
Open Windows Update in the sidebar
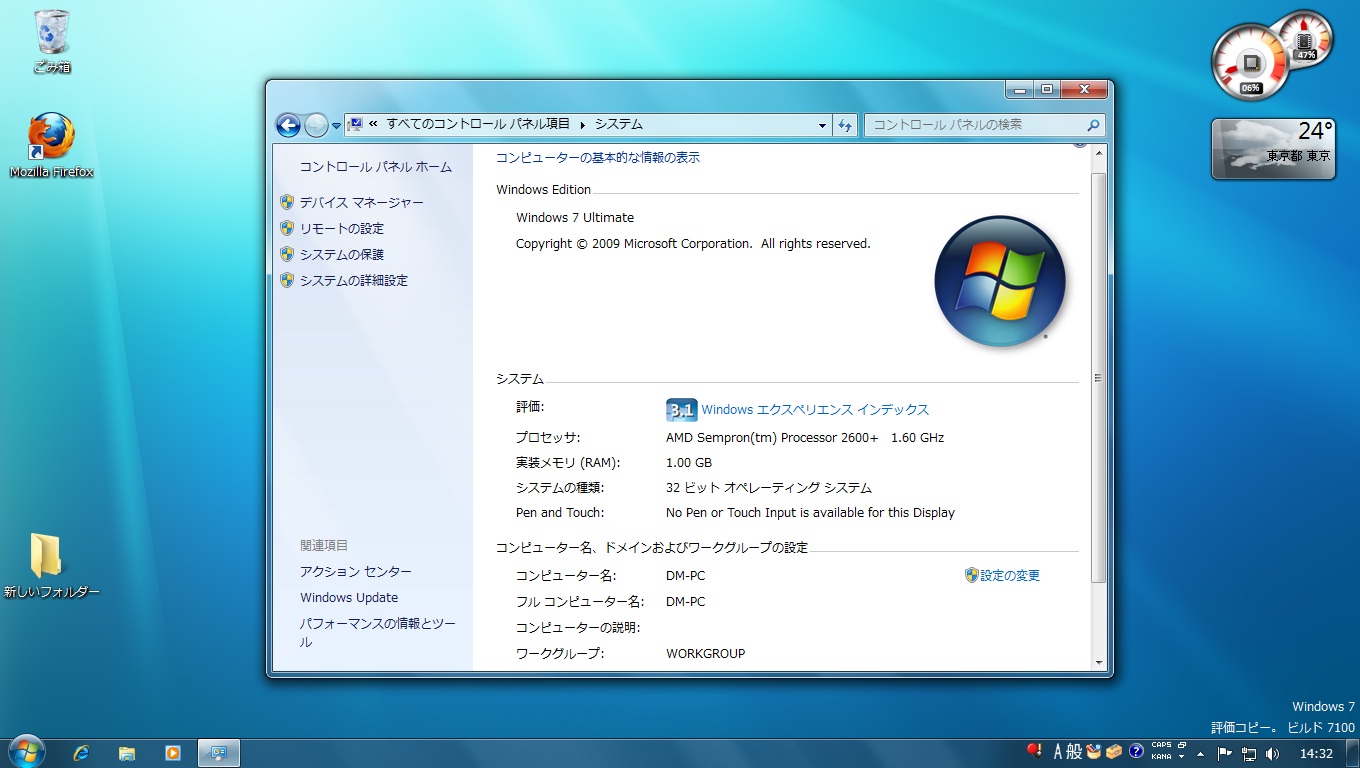[x=349, y=598]
